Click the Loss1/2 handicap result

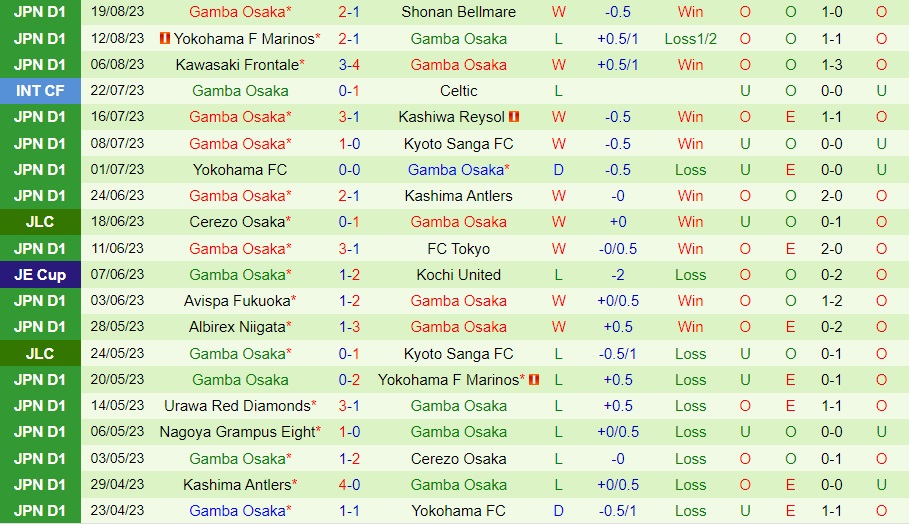(x=690, y=39)
